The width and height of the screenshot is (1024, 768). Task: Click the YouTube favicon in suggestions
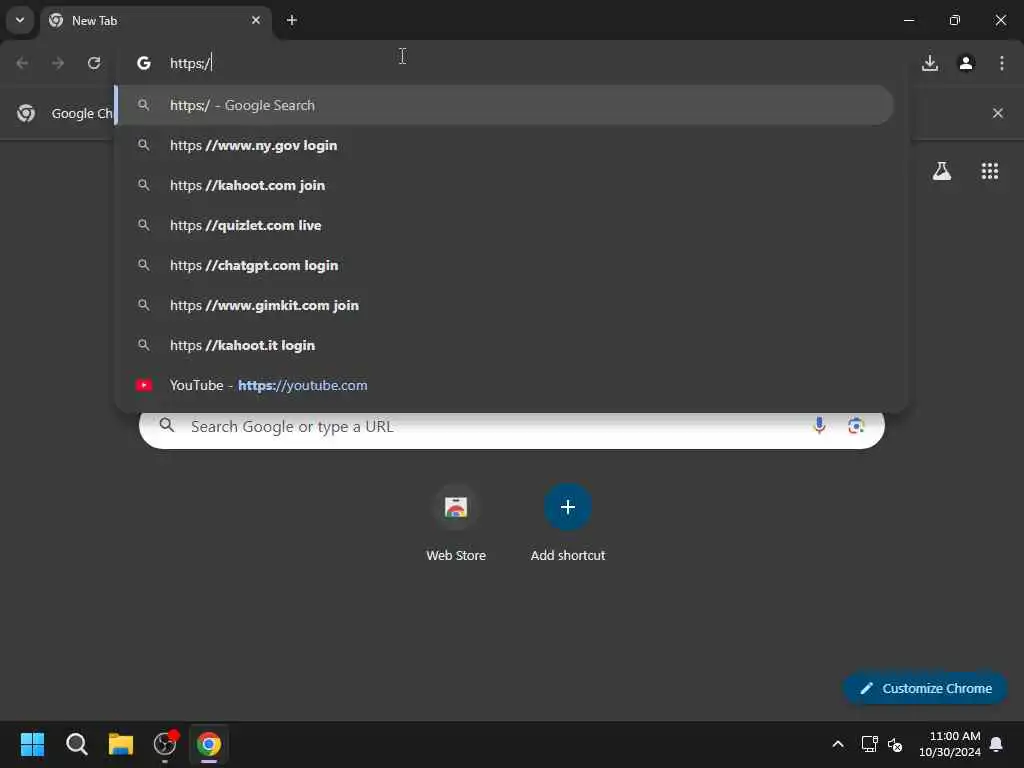144,385
